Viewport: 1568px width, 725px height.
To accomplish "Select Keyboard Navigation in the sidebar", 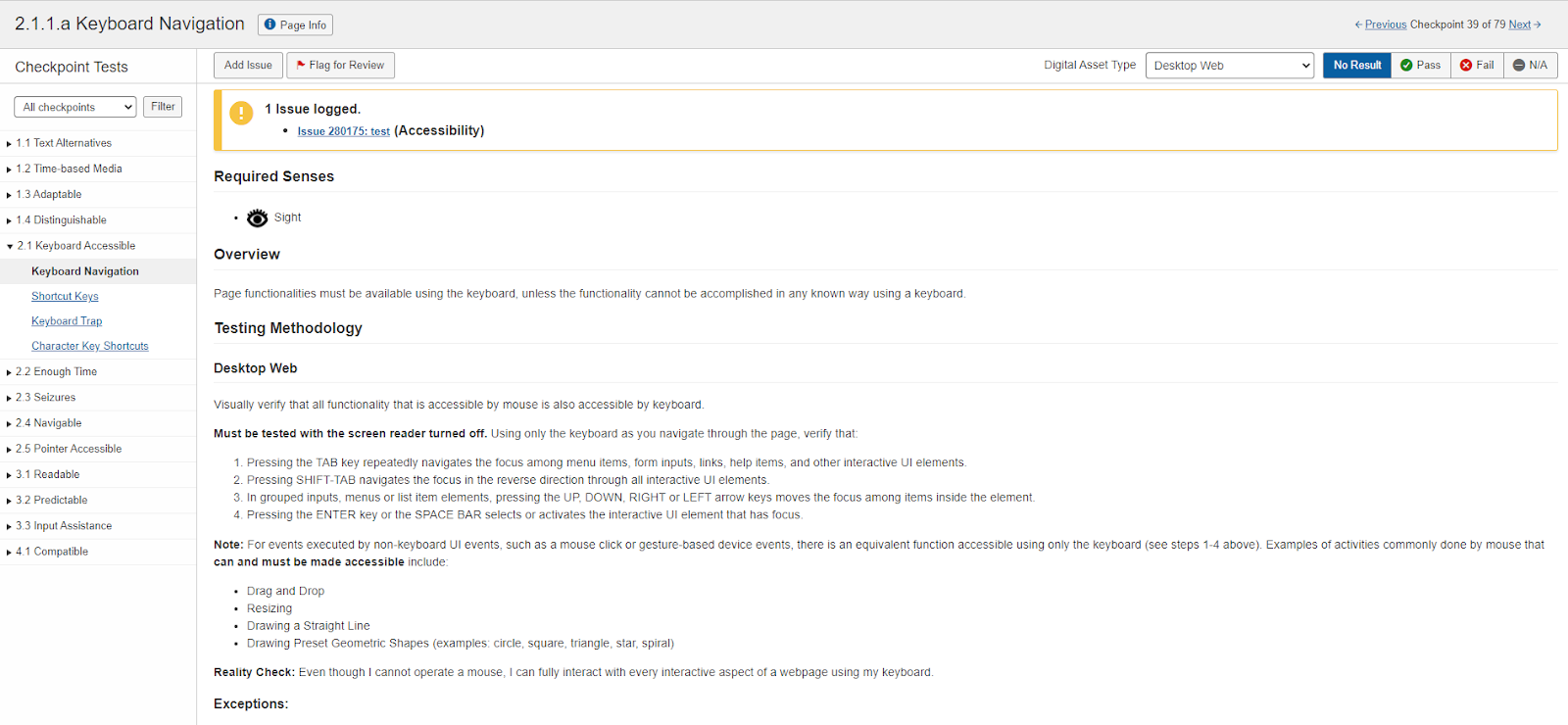I will click(85, 271).
